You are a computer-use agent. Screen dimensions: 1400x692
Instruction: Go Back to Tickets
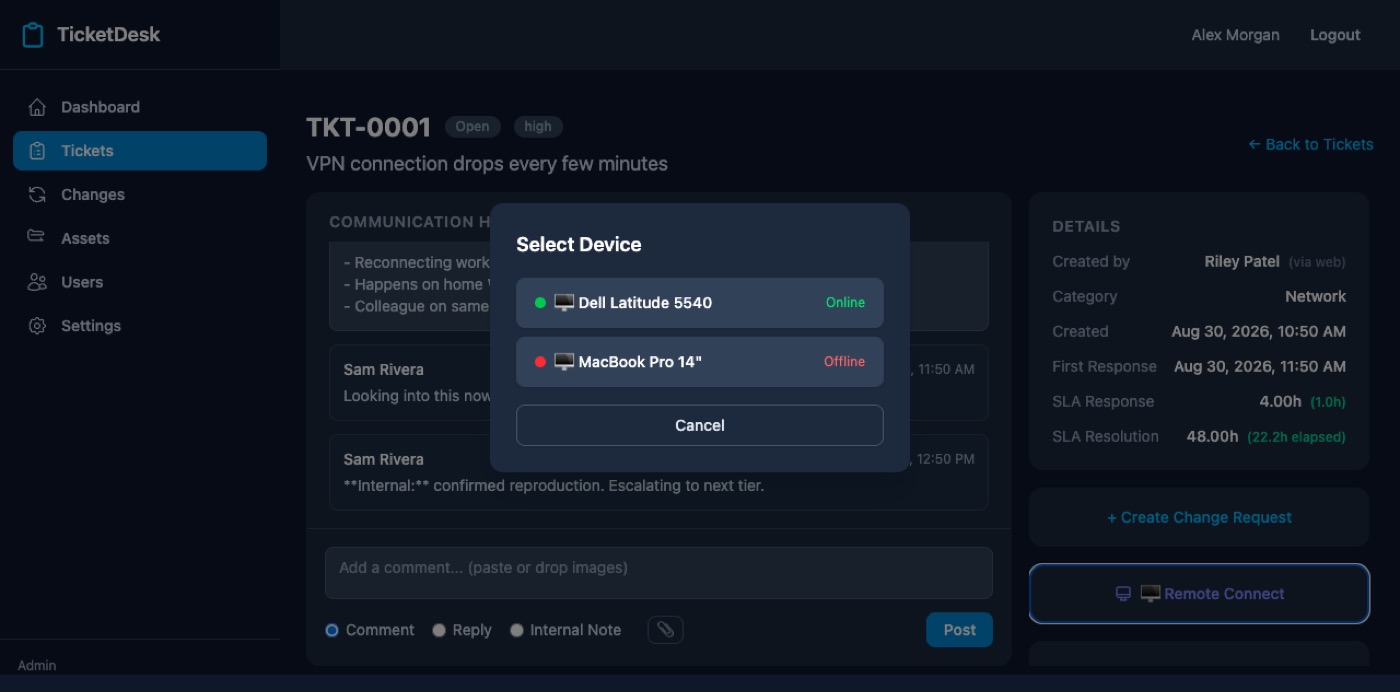pyautogui.click(x=1311, y=144)
